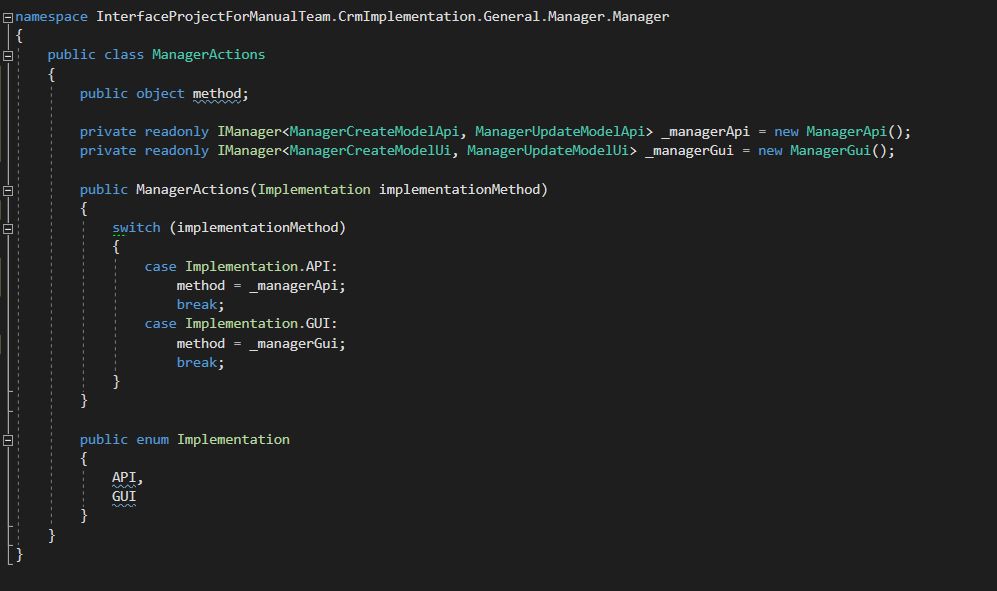Click the 'ManagerUpdateModelApi' type name
Image resolution: width=997 pixels, height=591 pixels.
click(560, 132)
